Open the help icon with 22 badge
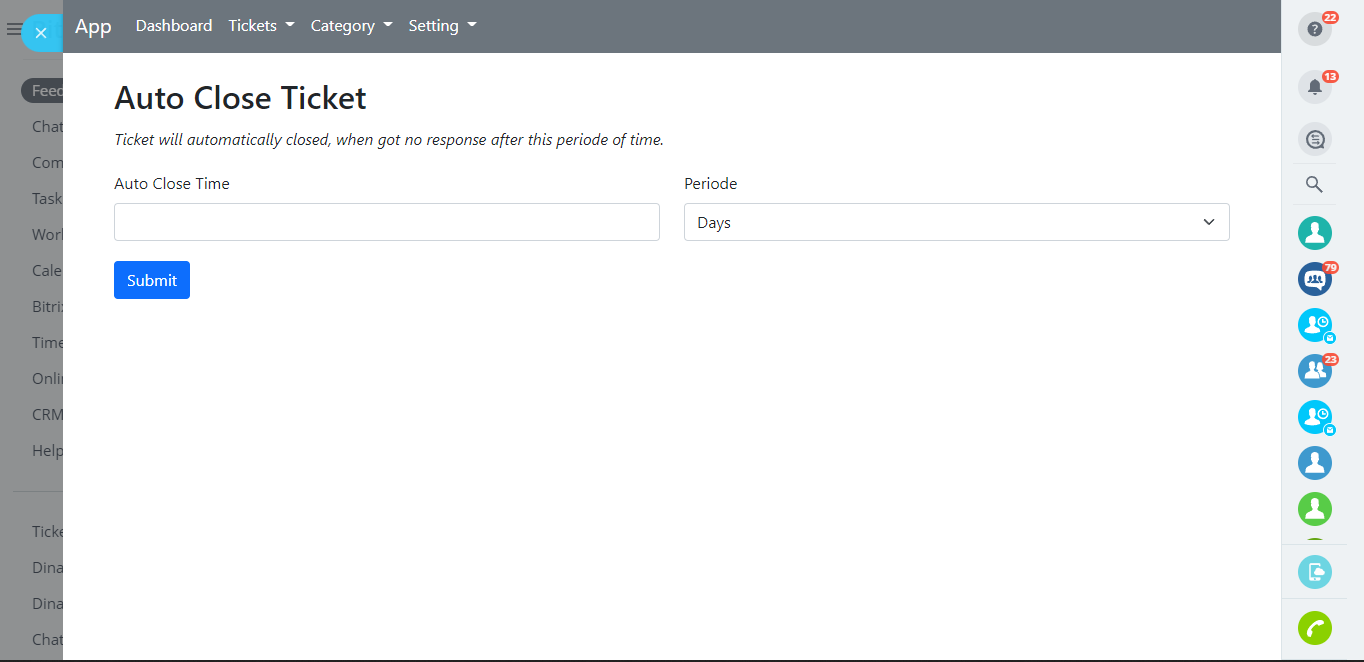Screen dimensions: 1364x662 click(1314, 29)
